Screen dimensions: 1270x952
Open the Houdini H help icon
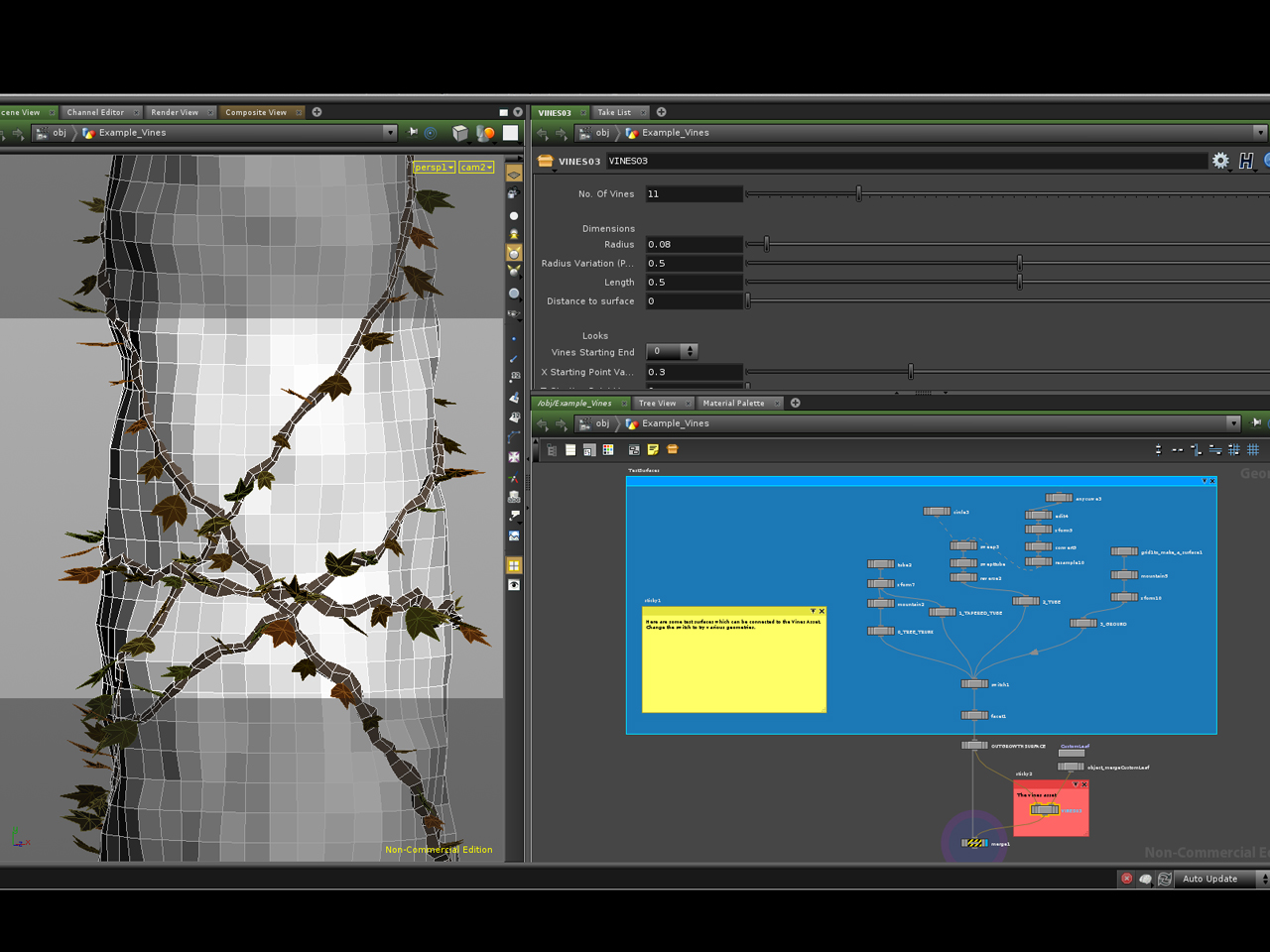click(x=1246, y=161)
